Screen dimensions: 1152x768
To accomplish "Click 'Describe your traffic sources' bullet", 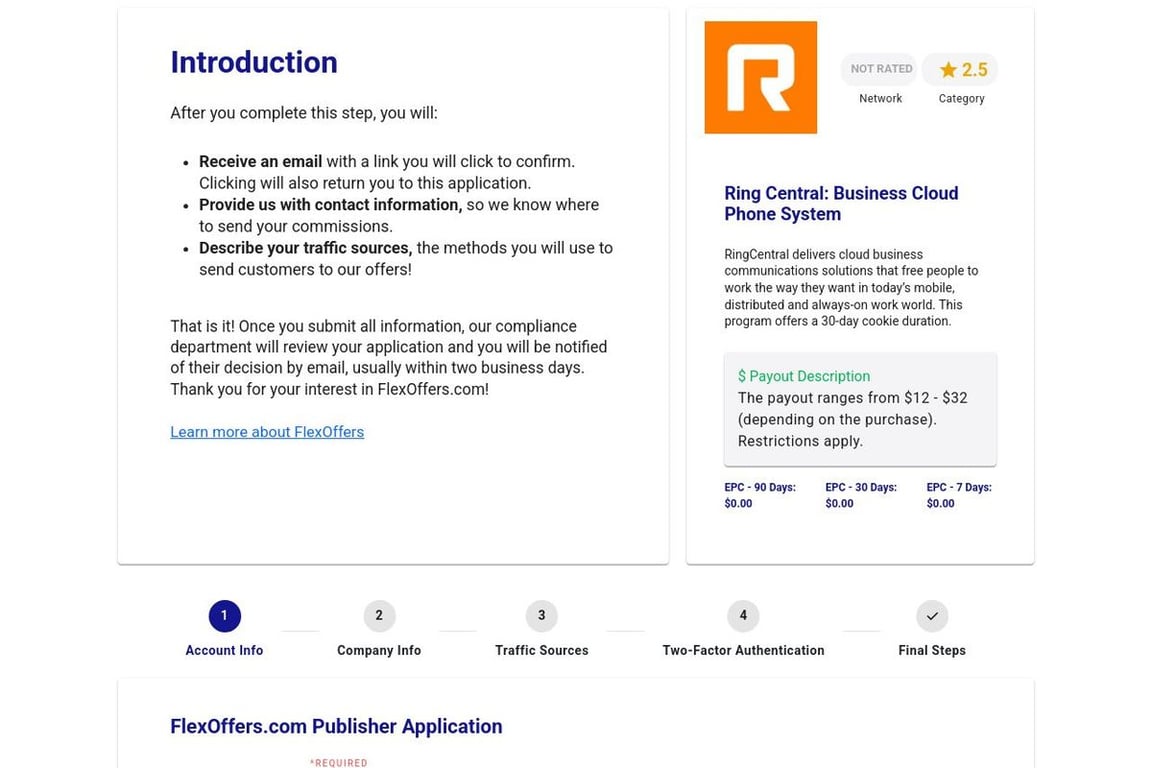I will coord(306,248).
